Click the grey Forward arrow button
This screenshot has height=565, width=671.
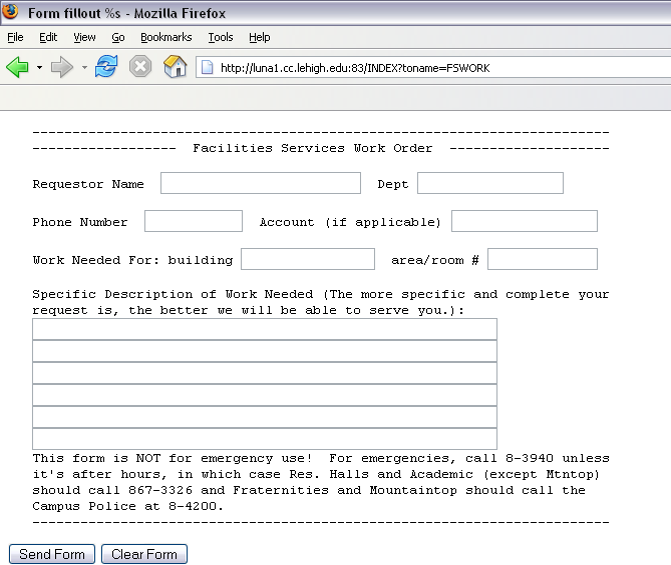coord(62,67)
